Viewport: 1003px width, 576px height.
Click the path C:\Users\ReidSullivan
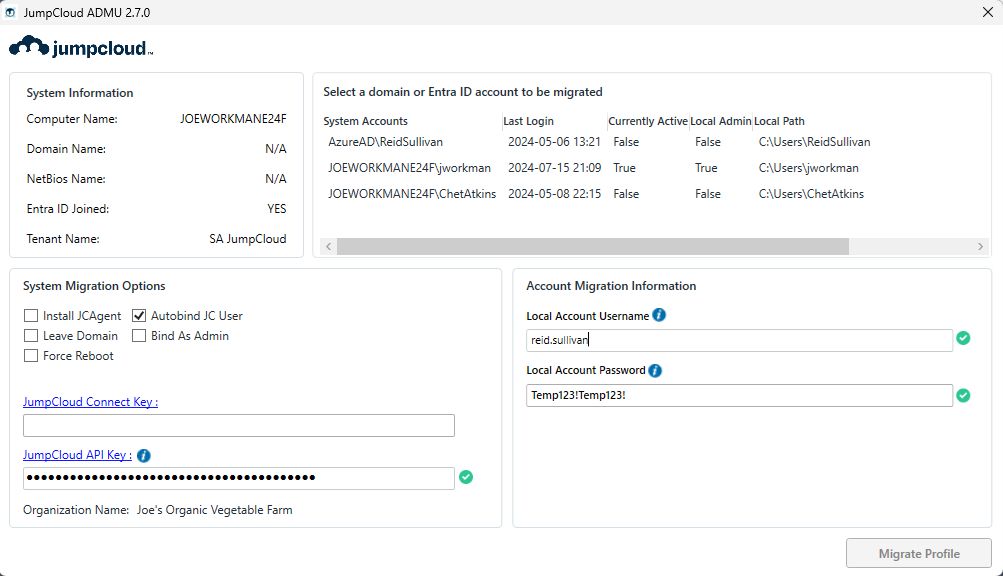pyautogui.click(x=814, y=142)
